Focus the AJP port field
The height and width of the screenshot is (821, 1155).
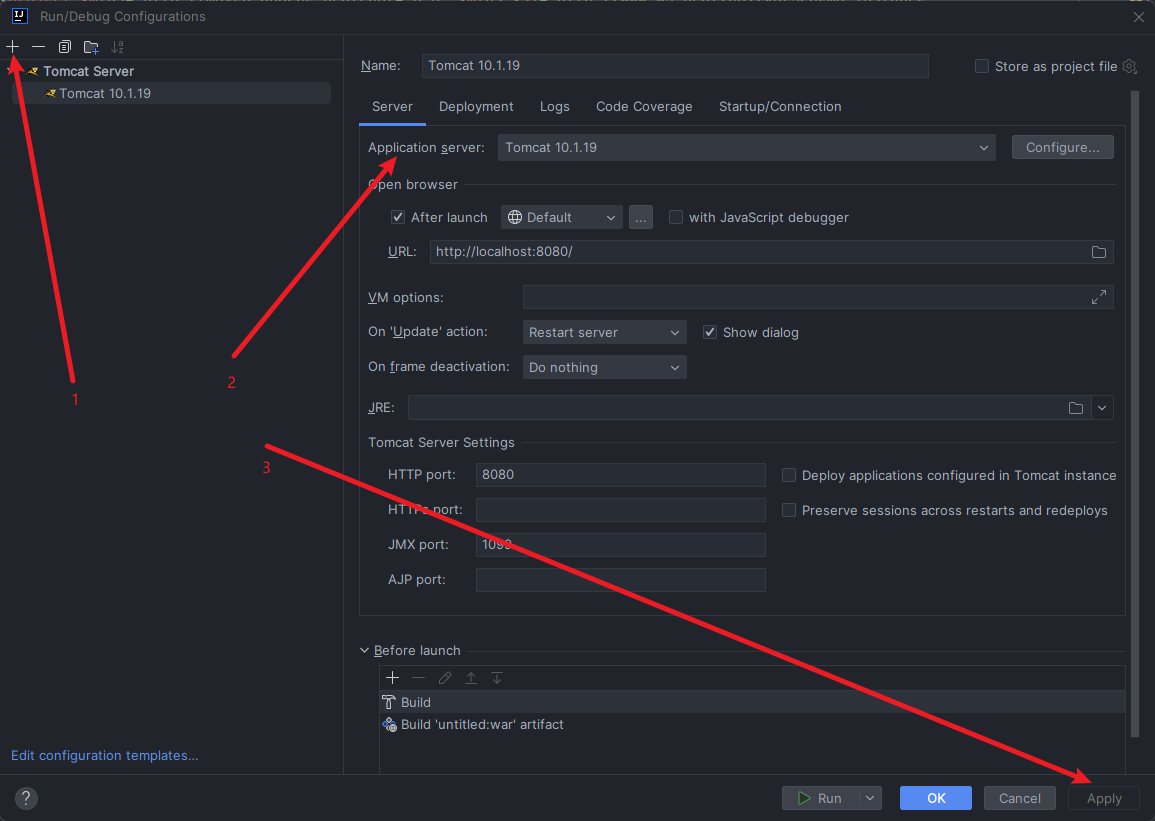621,579
